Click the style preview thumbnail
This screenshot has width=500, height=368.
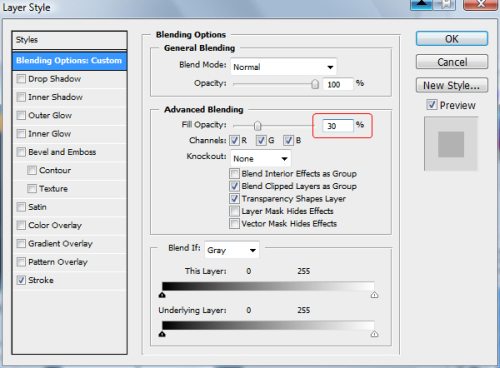tap(451, 144)
